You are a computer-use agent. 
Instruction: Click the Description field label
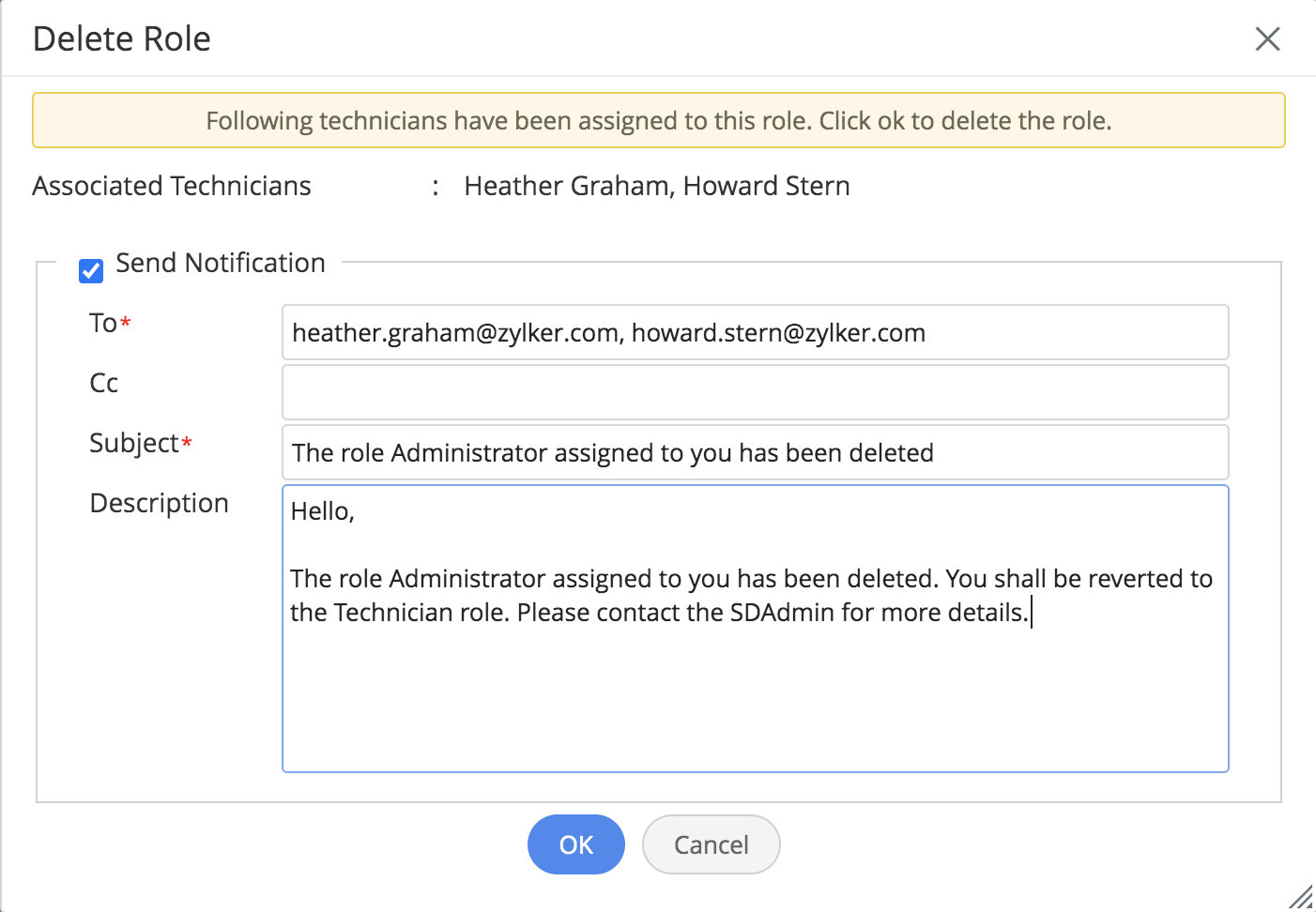(x=159, y=503)
